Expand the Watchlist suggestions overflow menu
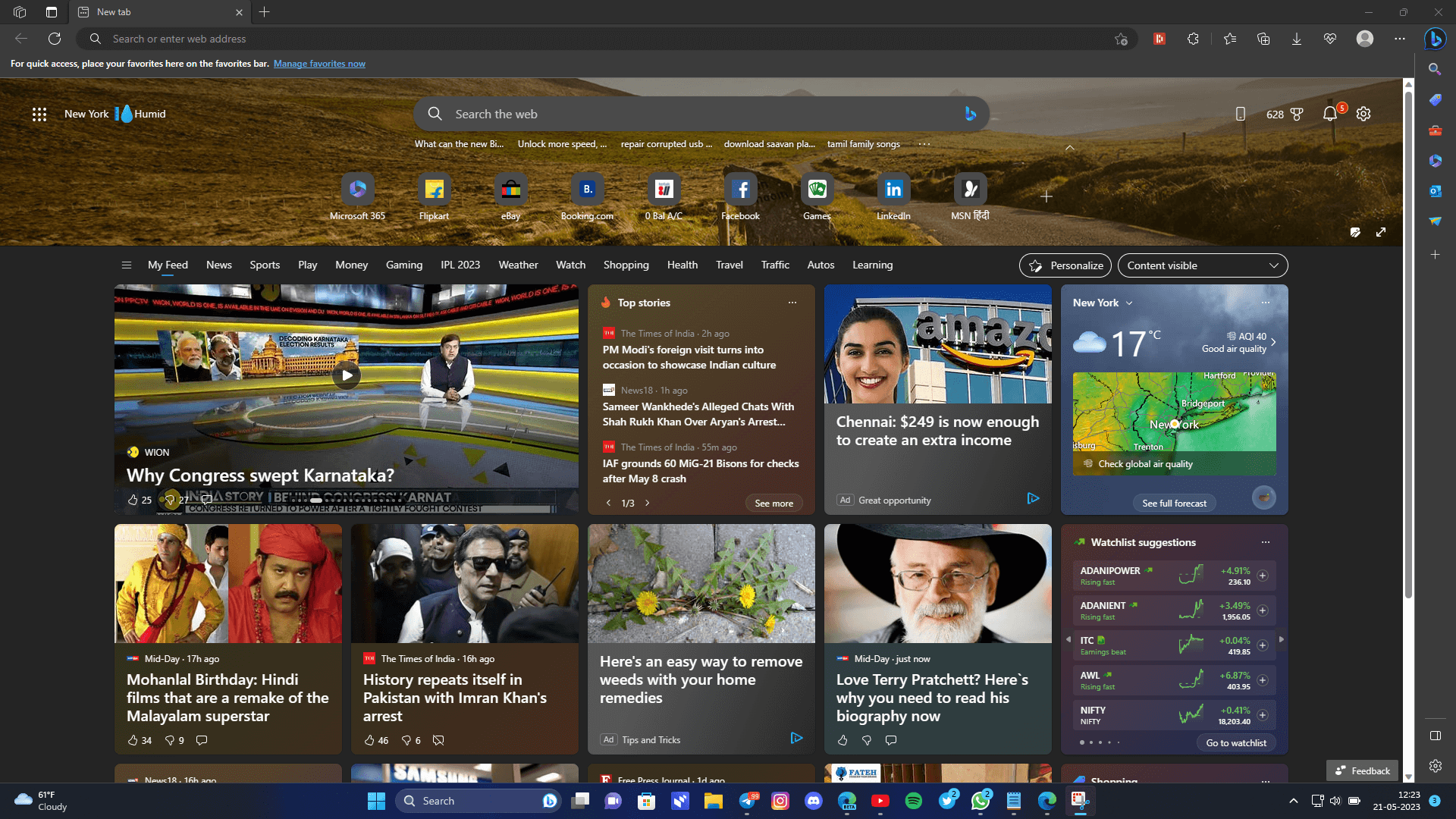The height and width of the screenshot is (819, 1456). pos(1265,541)
